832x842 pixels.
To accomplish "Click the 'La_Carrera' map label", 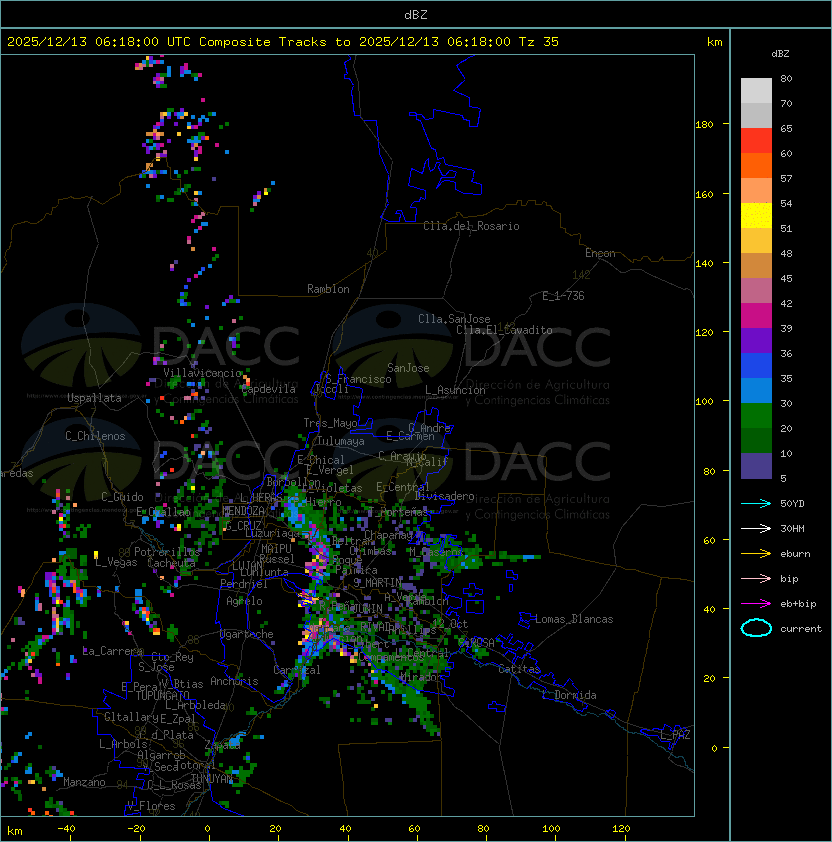I will pos(112,651).
